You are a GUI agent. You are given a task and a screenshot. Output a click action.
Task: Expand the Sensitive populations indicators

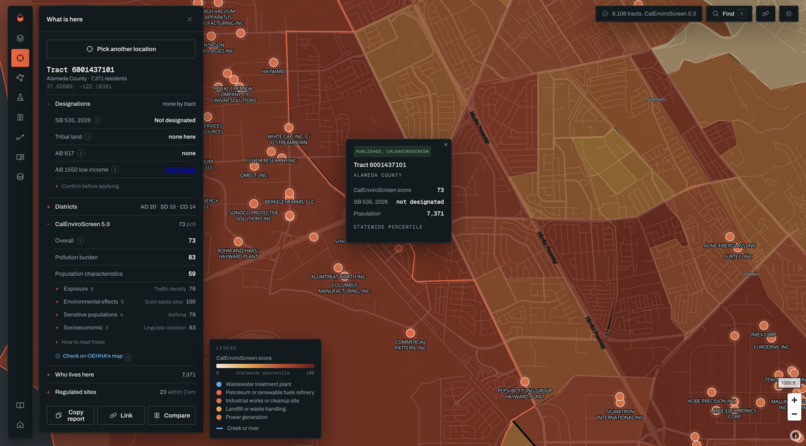coord(125,314)
